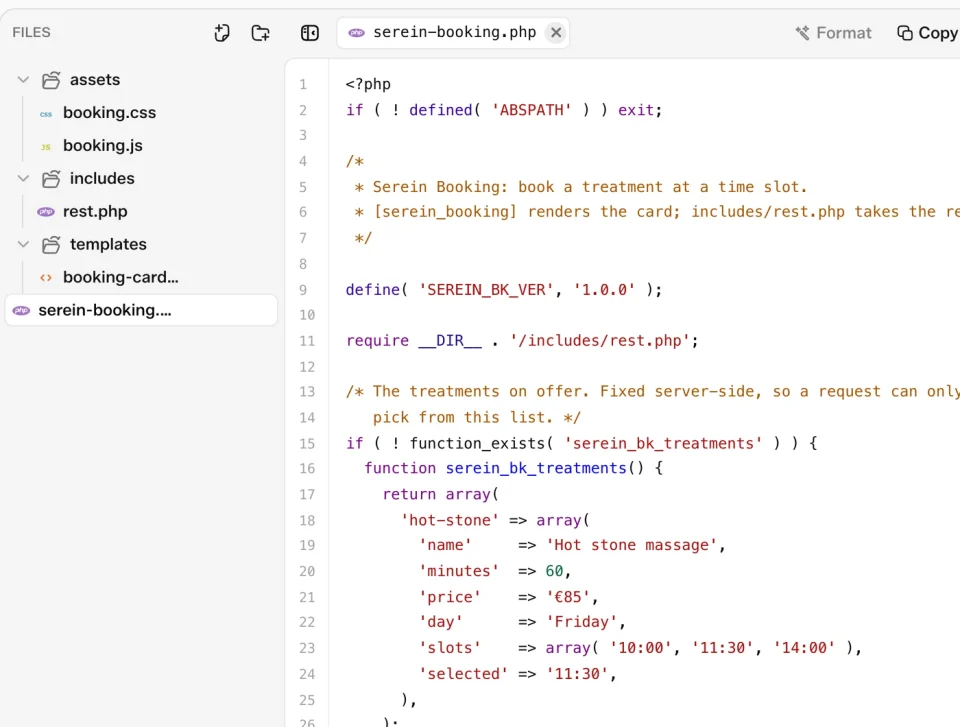Click the includes folder icon
The height and width of the screenshot is (727, 960).
(51, 178)
